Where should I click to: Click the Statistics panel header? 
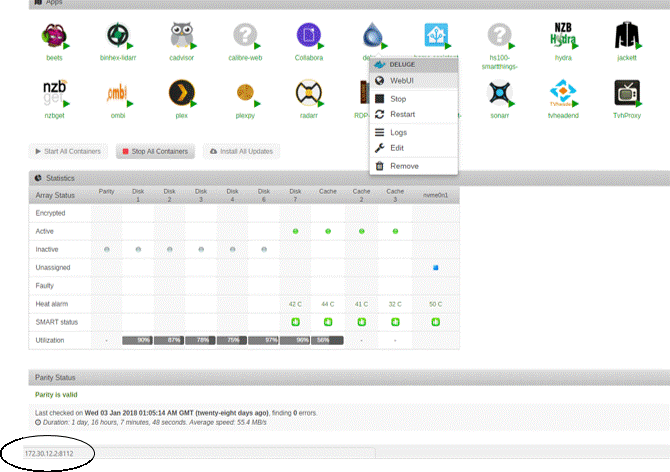(349, 178)
